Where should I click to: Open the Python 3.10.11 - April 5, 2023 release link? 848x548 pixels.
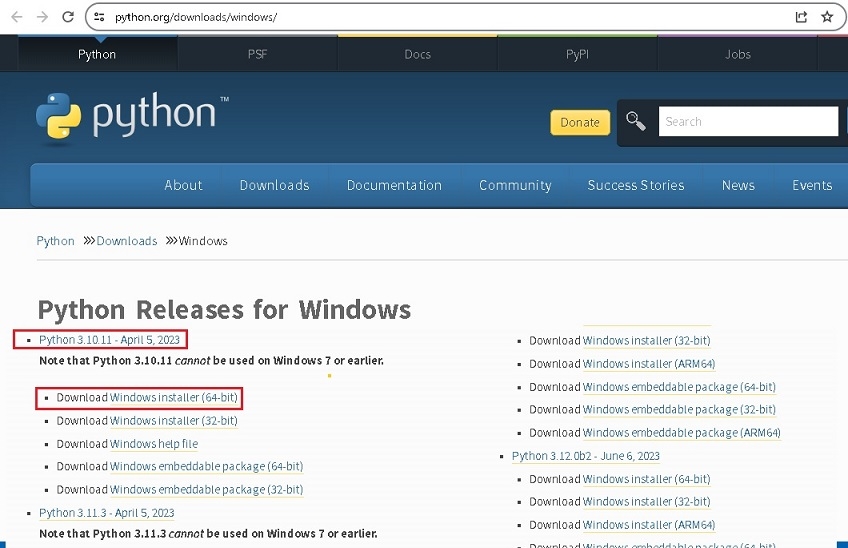pyautogui.click(x=109, y=340)
